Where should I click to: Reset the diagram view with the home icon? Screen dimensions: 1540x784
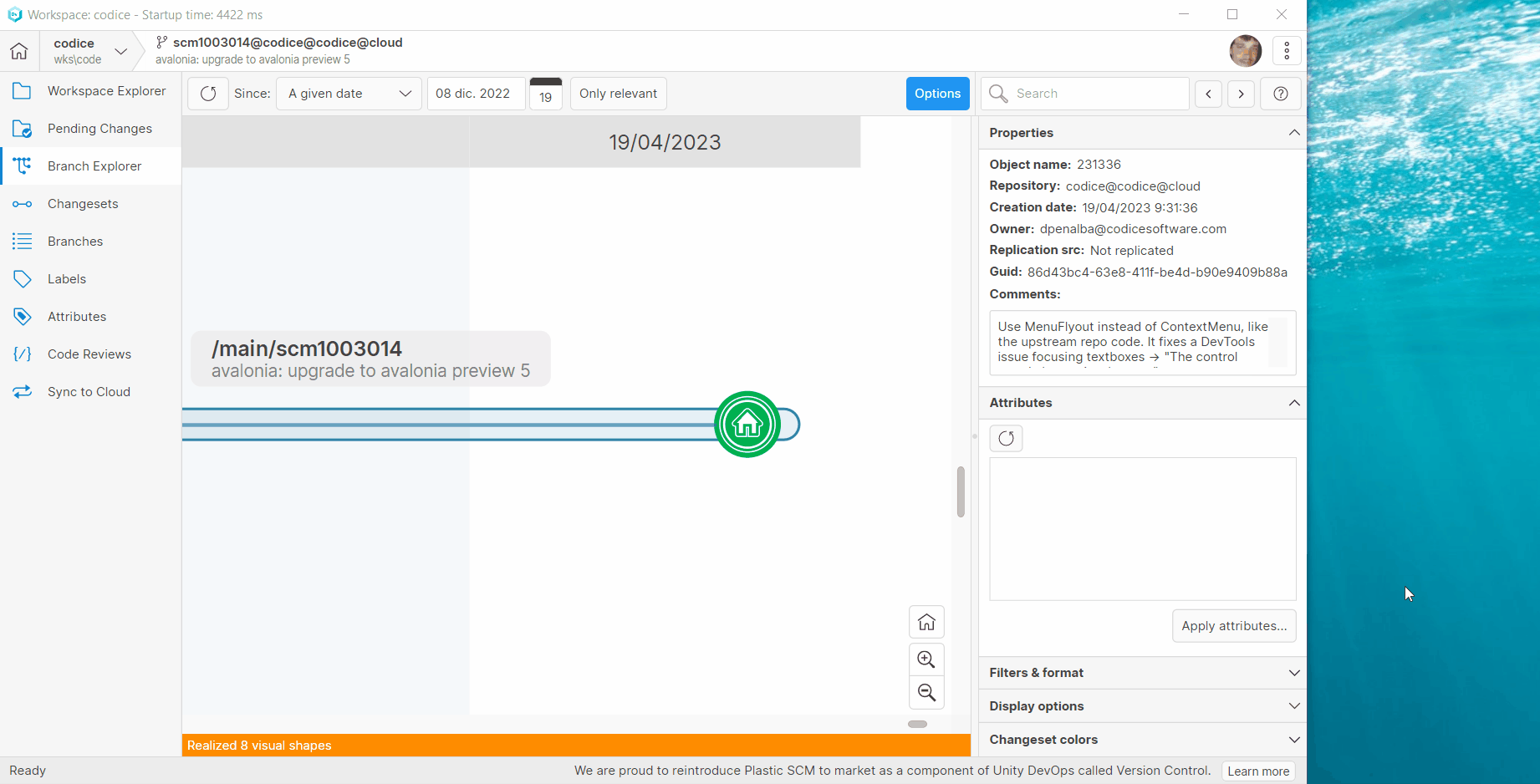(926, 621)
